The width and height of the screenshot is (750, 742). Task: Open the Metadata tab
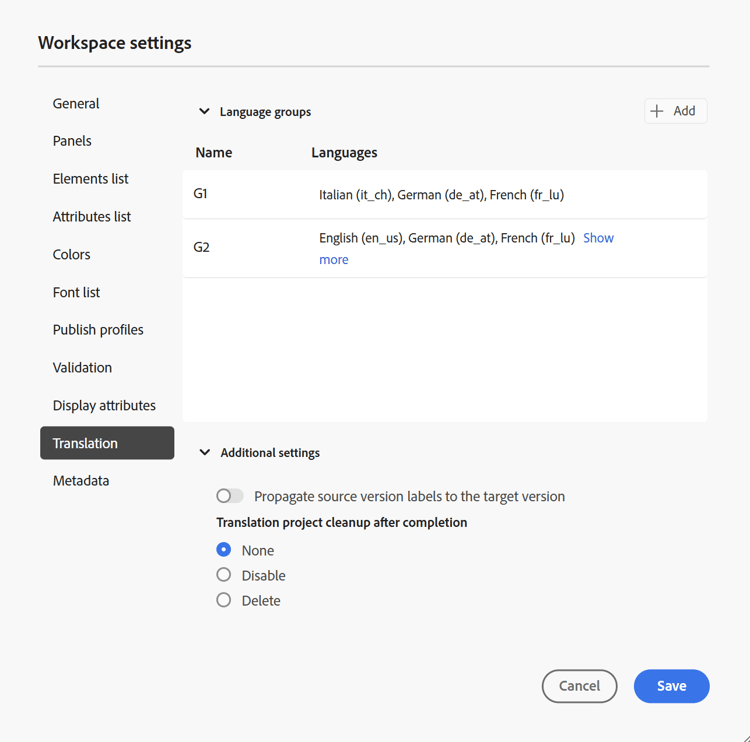point(81,481)
